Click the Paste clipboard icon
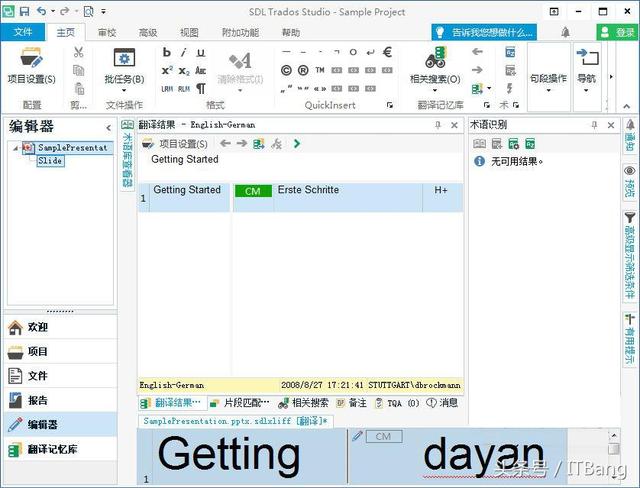Viewport: 640px width, 488px height. pyautogui.click(x=79, y=88)
